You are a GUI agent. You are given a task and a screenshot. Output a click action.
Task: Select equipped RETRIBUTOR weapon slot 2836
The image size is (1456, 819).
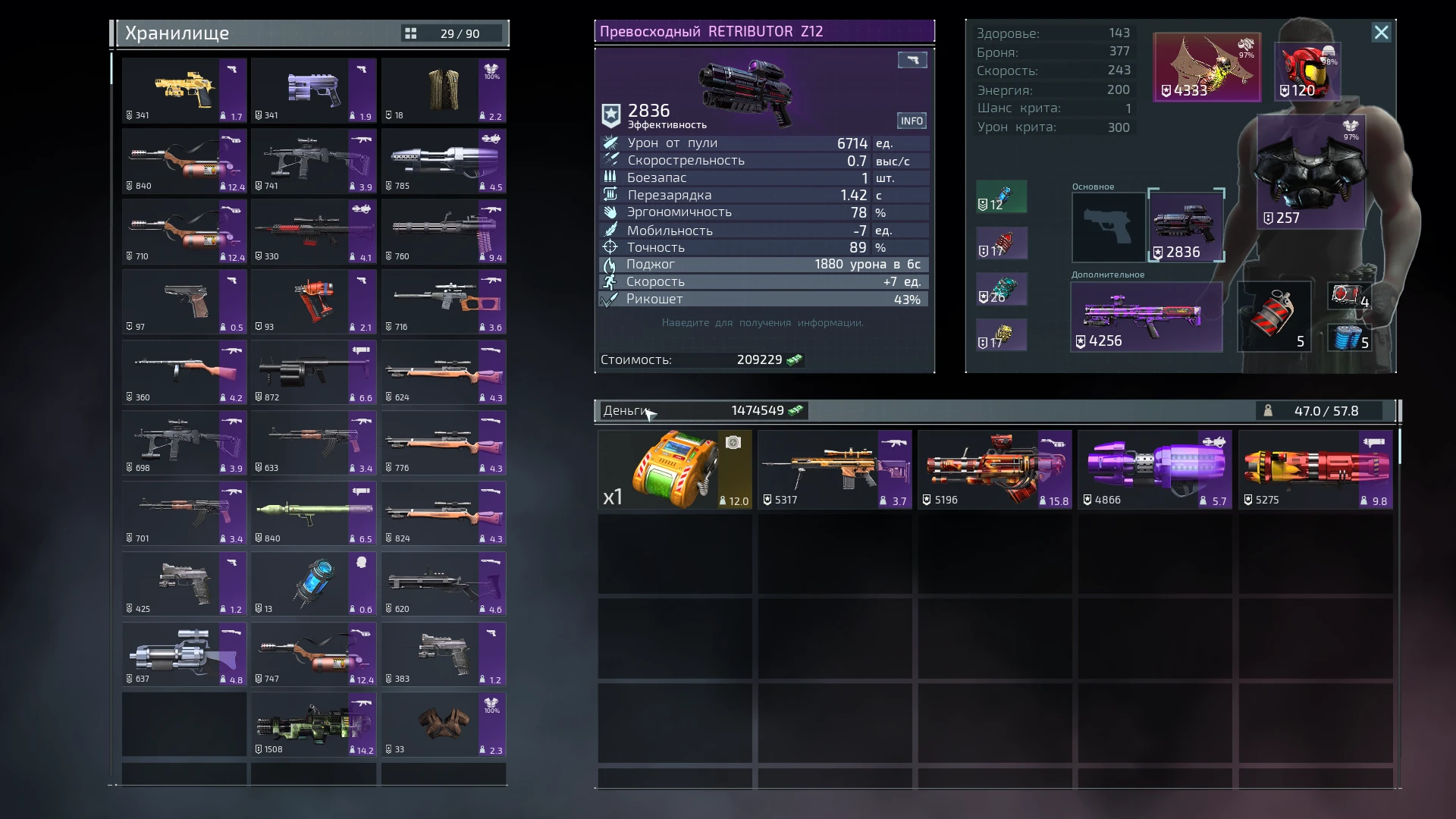[1186, 226]
